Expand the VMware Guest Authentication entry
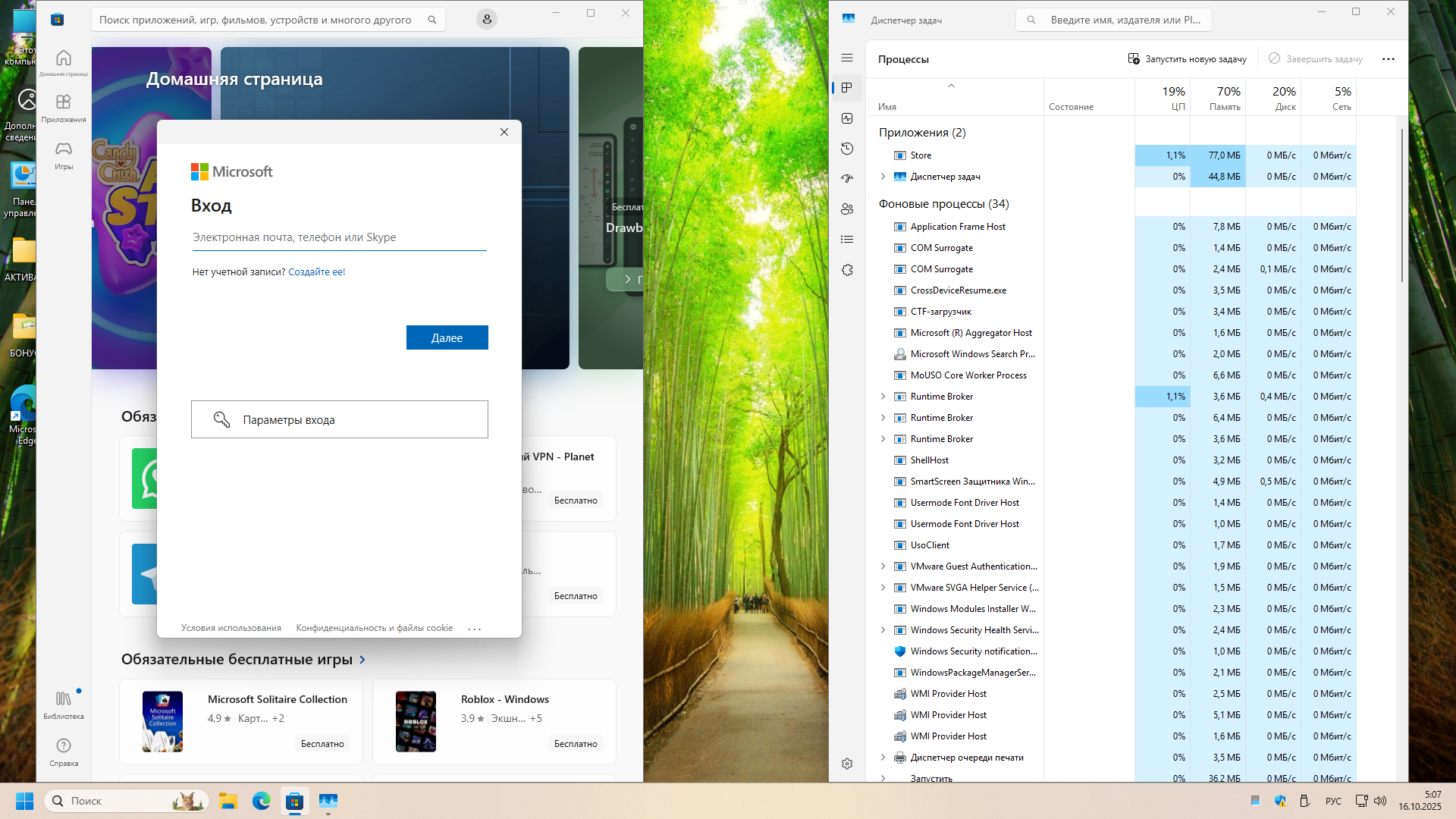 [x=883, y=566]
